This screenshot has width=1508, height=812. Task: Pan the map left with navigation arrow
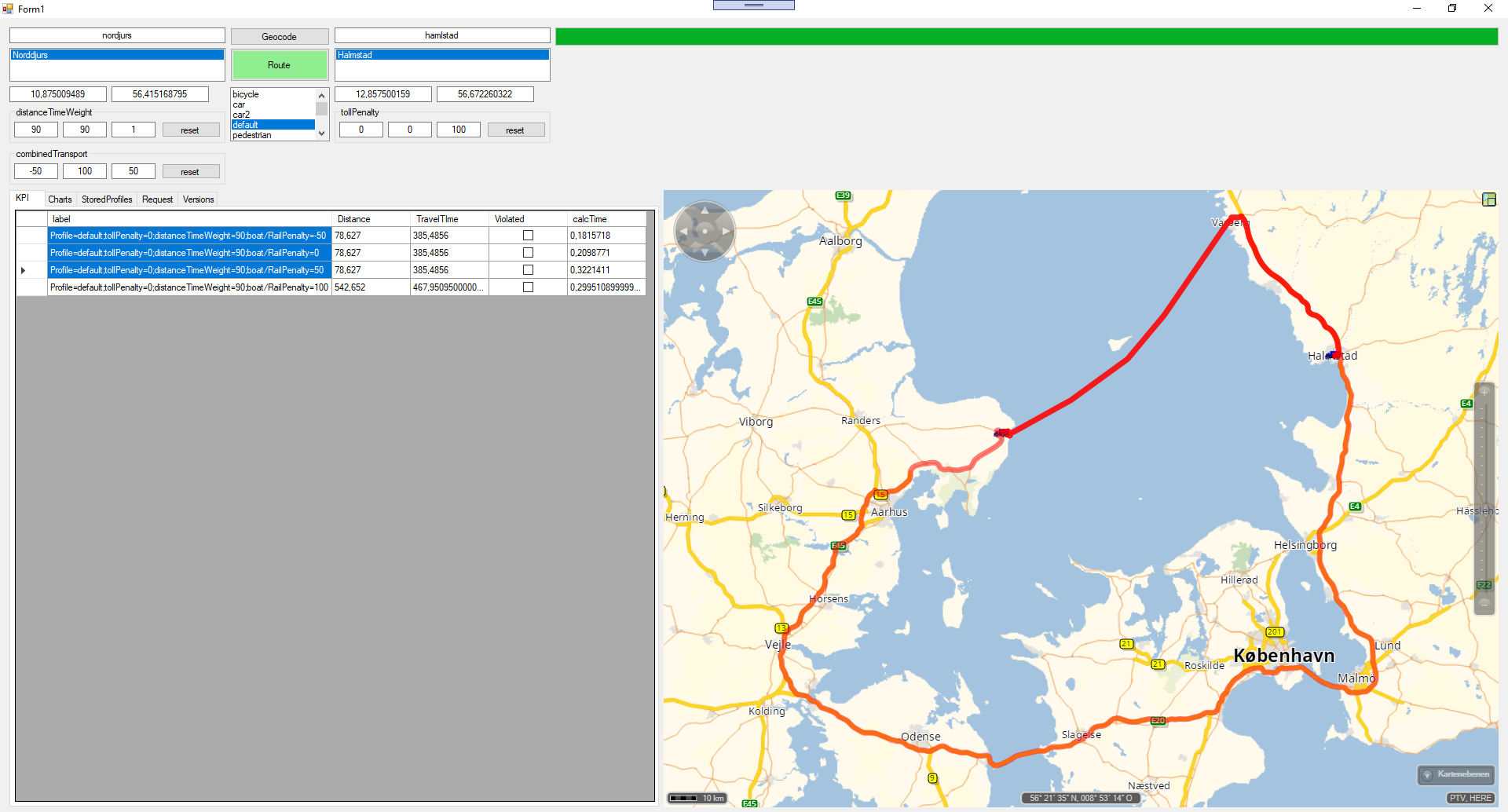683,232
